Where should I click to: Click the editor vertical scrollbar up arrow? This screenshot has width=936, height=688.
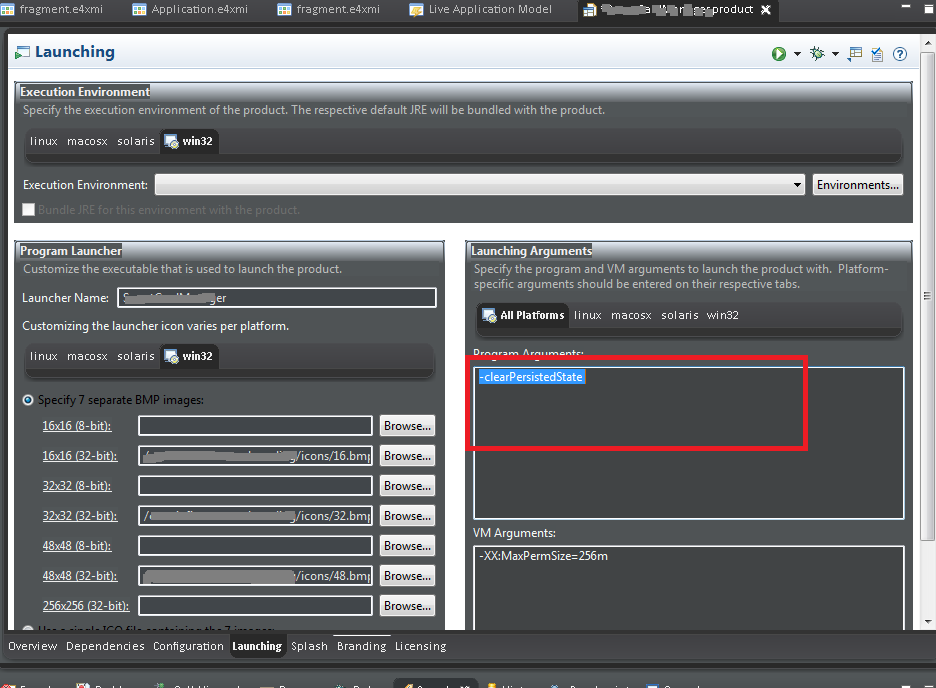[x=928, y=43]
